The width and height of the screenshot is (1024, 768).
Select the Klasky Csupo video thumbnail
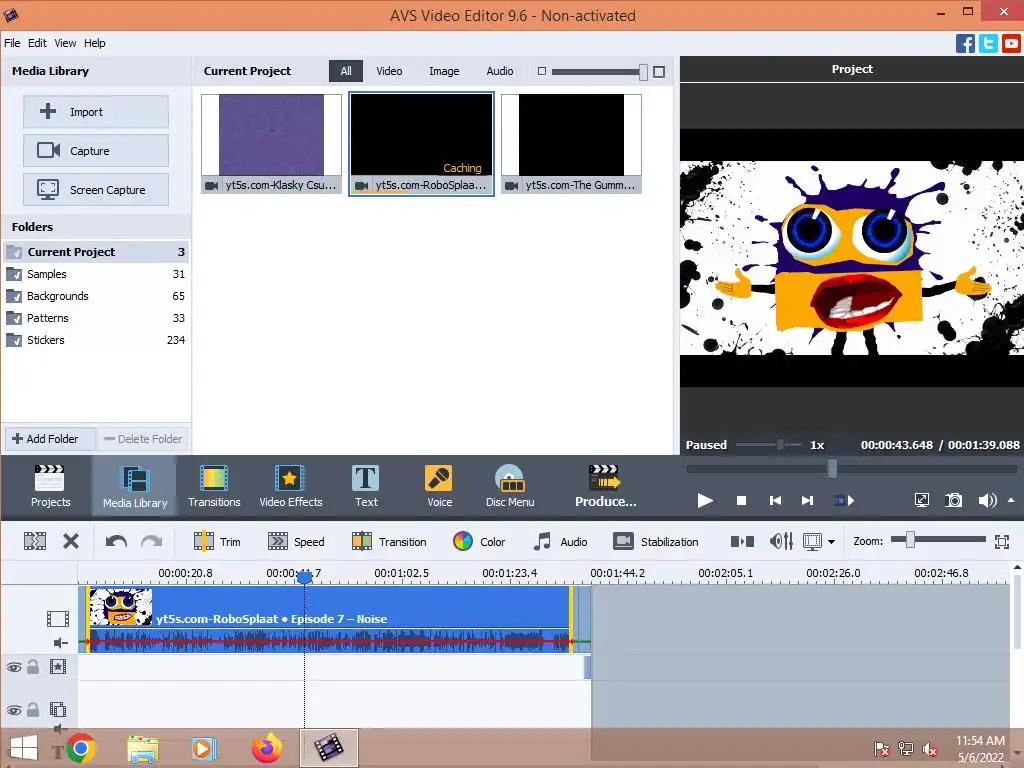(x=271, y=144)
